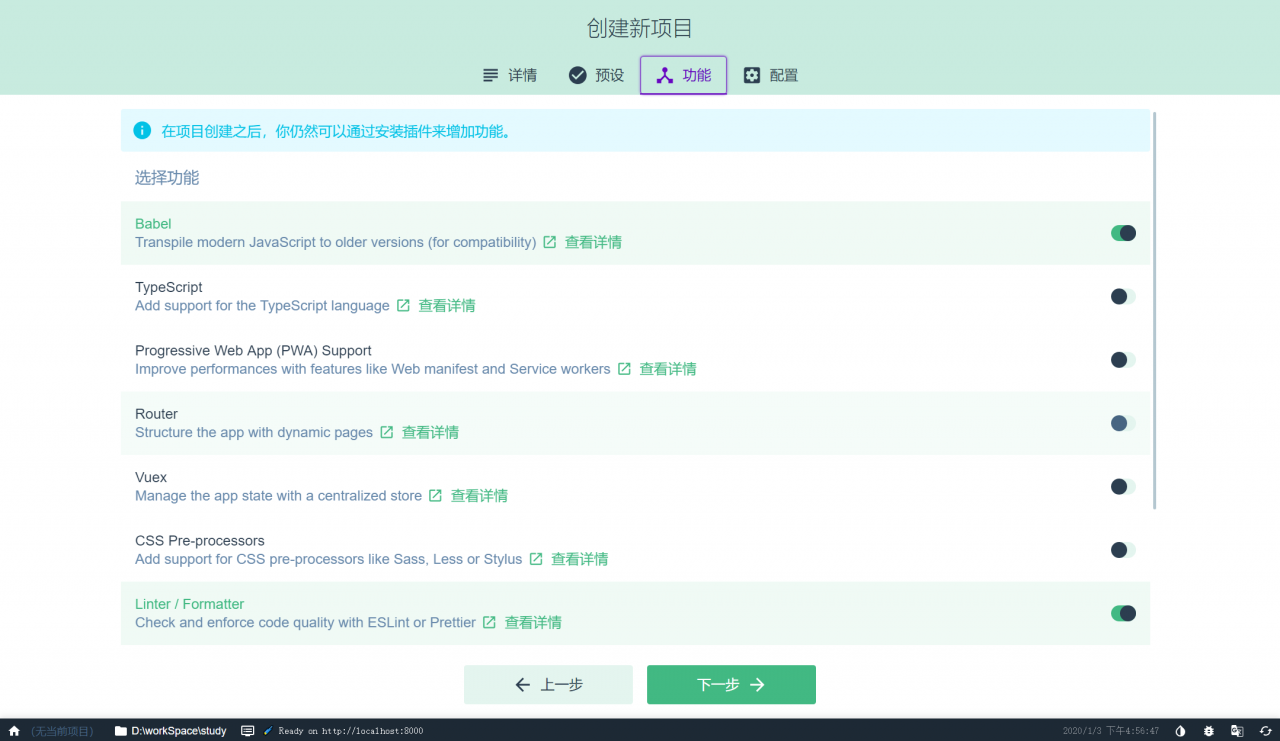Click the 选择功能 section heading
The width and height of the screenshot is (1280, 741).
167,178
